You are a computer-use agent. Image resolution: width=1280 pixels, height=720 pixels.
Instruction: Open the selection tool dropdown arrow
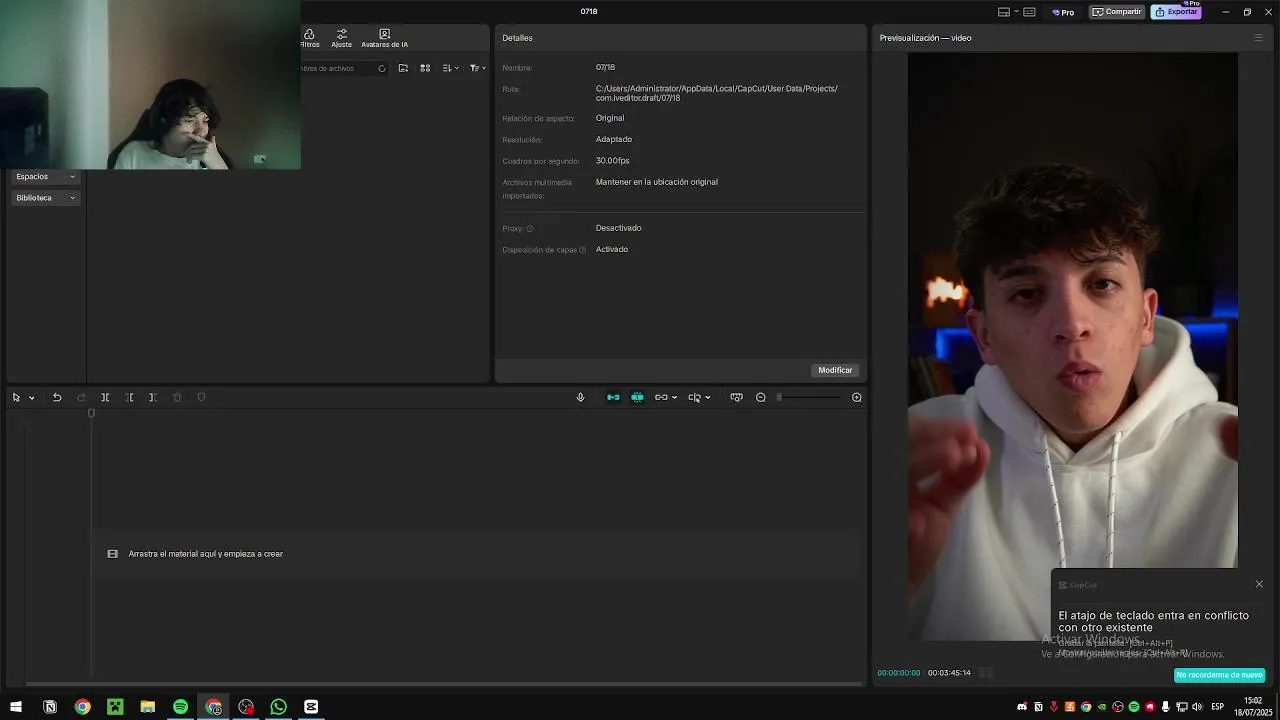click(x=31, y=398)
